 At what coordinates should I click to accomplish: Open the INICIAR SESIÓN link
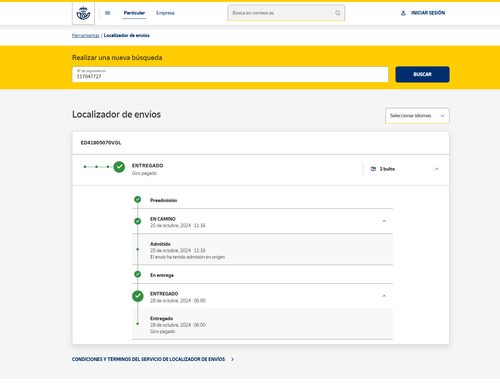click(x=428, y=13)
